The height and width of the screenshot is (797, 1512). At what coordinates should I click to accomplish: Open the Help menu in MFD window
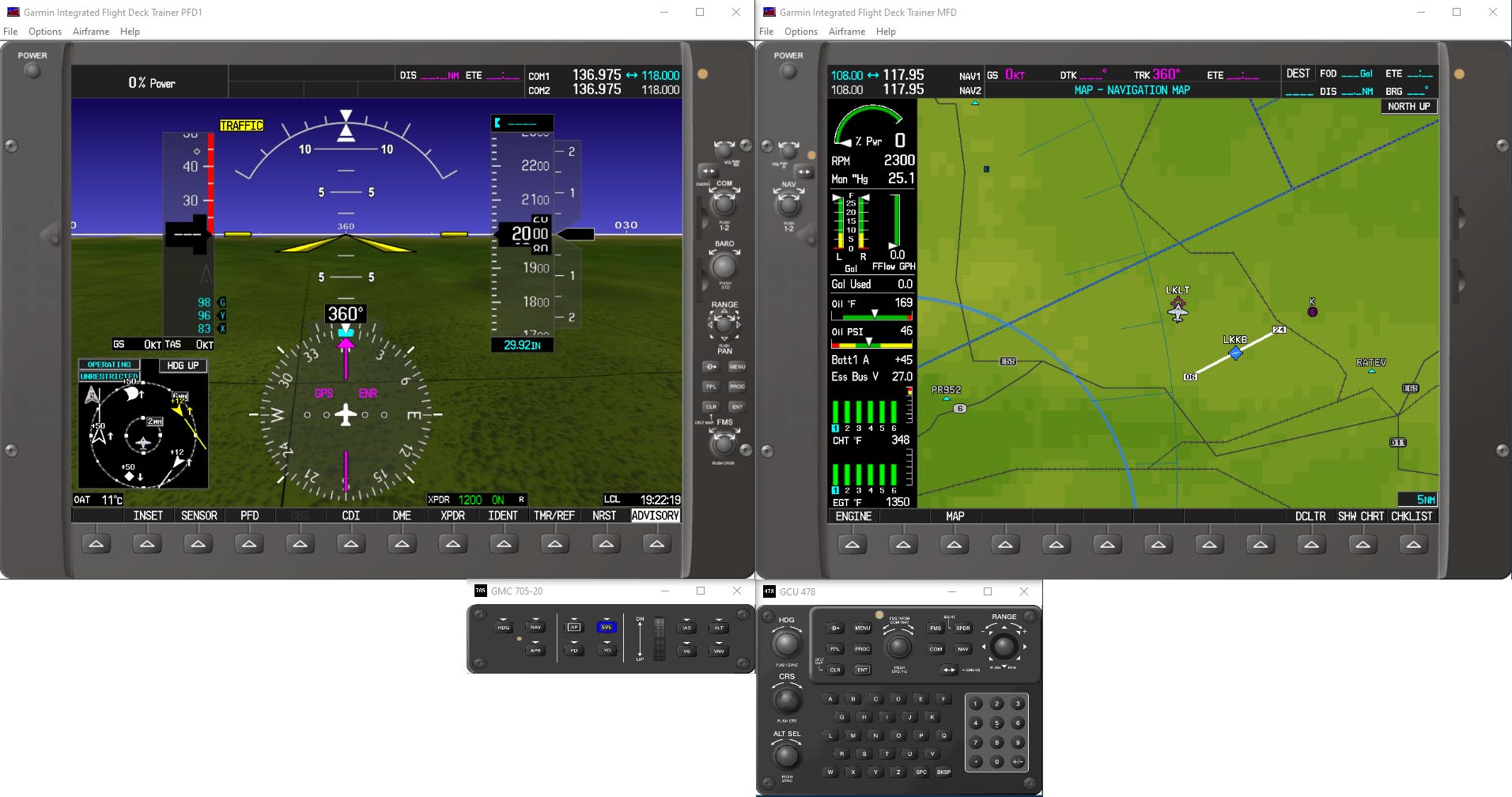coord(886,32)
